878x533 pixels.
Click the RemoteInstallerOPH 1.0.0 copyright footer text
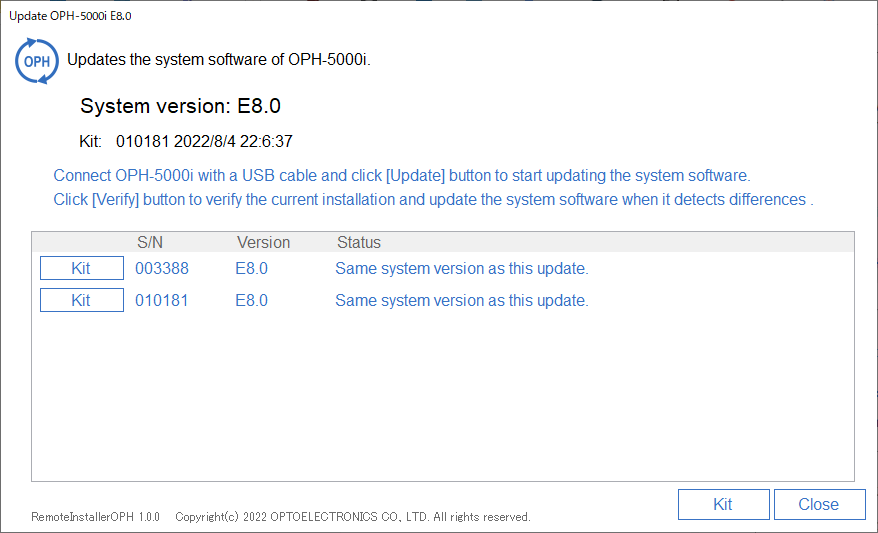[281, 516]
